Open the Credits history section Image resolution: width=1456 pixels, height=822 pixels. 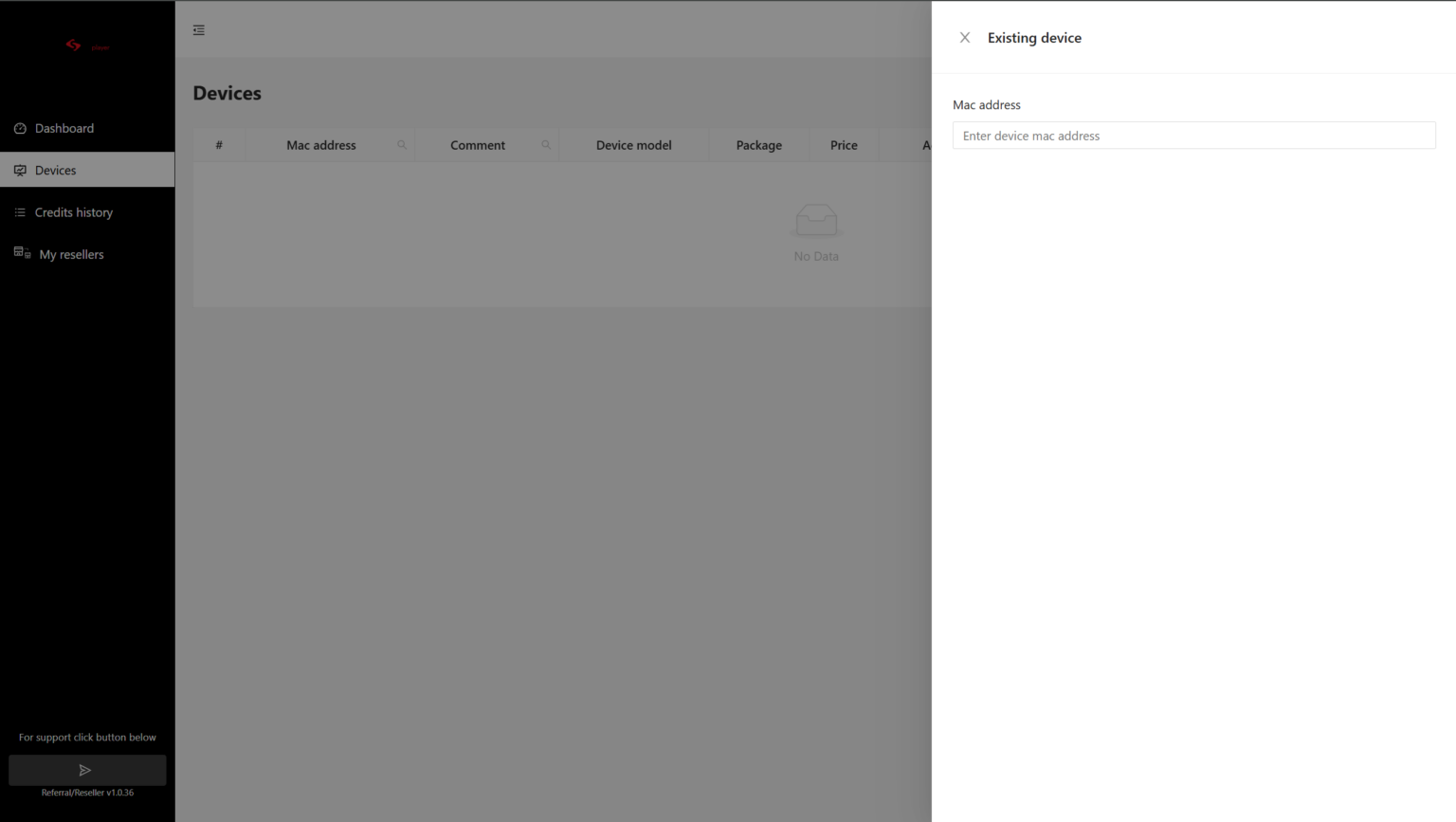point(74,211)
